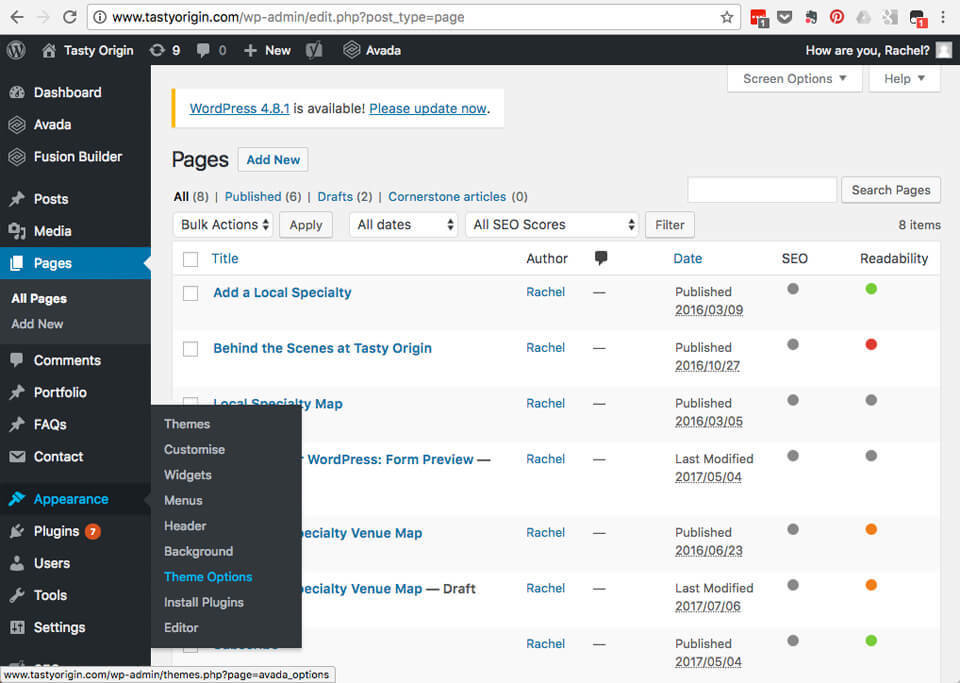The height and width of the screenshot is (683, 960).
Task: Click the comments column header bubble icon
Action: click(x=601, y=258)
